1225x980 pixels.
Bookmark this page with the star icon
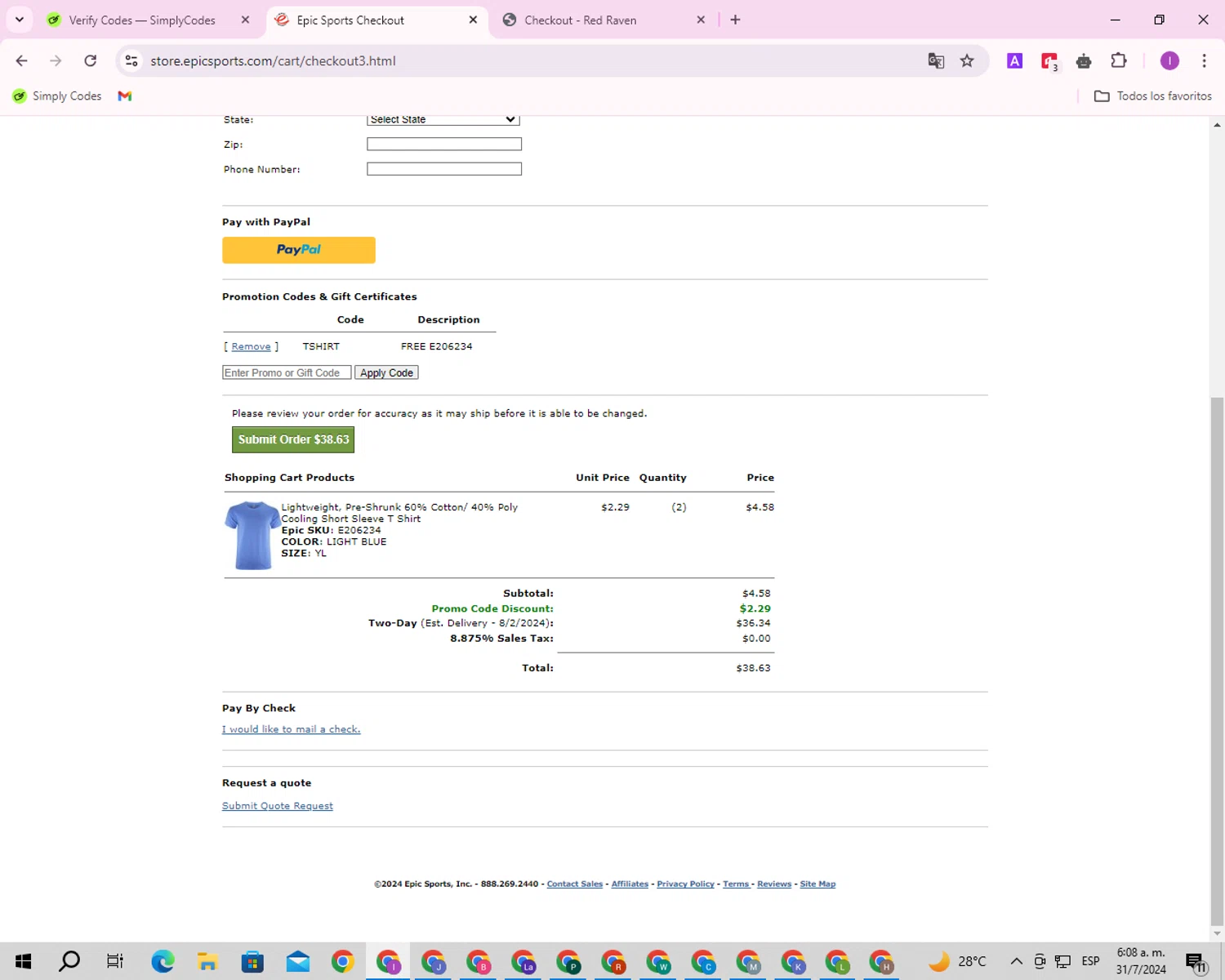click(967, 61)
